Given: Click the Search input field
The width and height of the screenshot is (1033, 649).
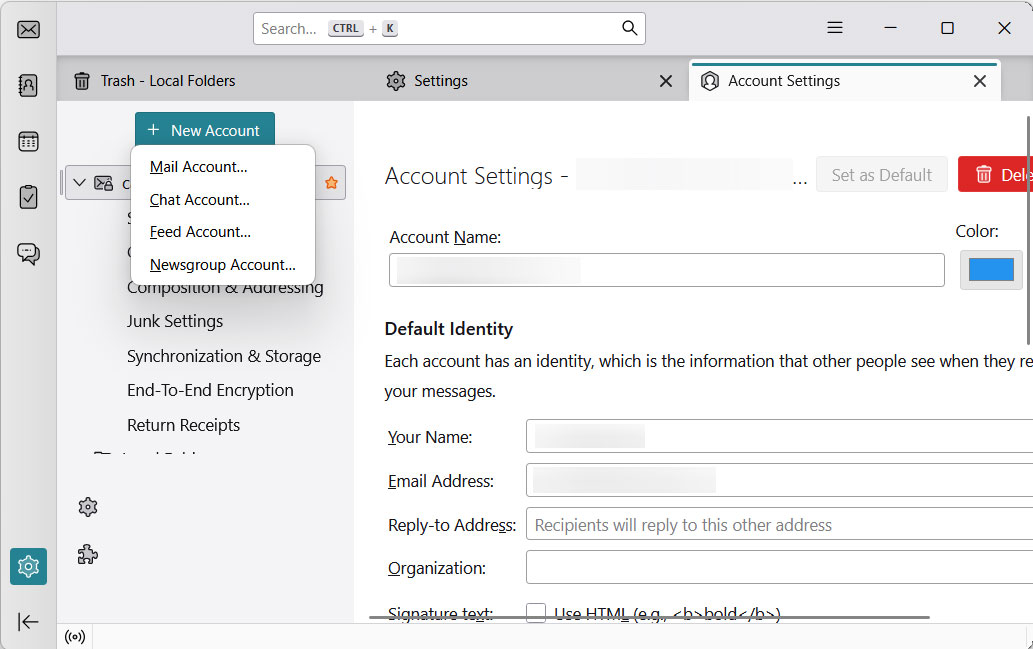Looking at the screenshot, I should coord(449,28).
